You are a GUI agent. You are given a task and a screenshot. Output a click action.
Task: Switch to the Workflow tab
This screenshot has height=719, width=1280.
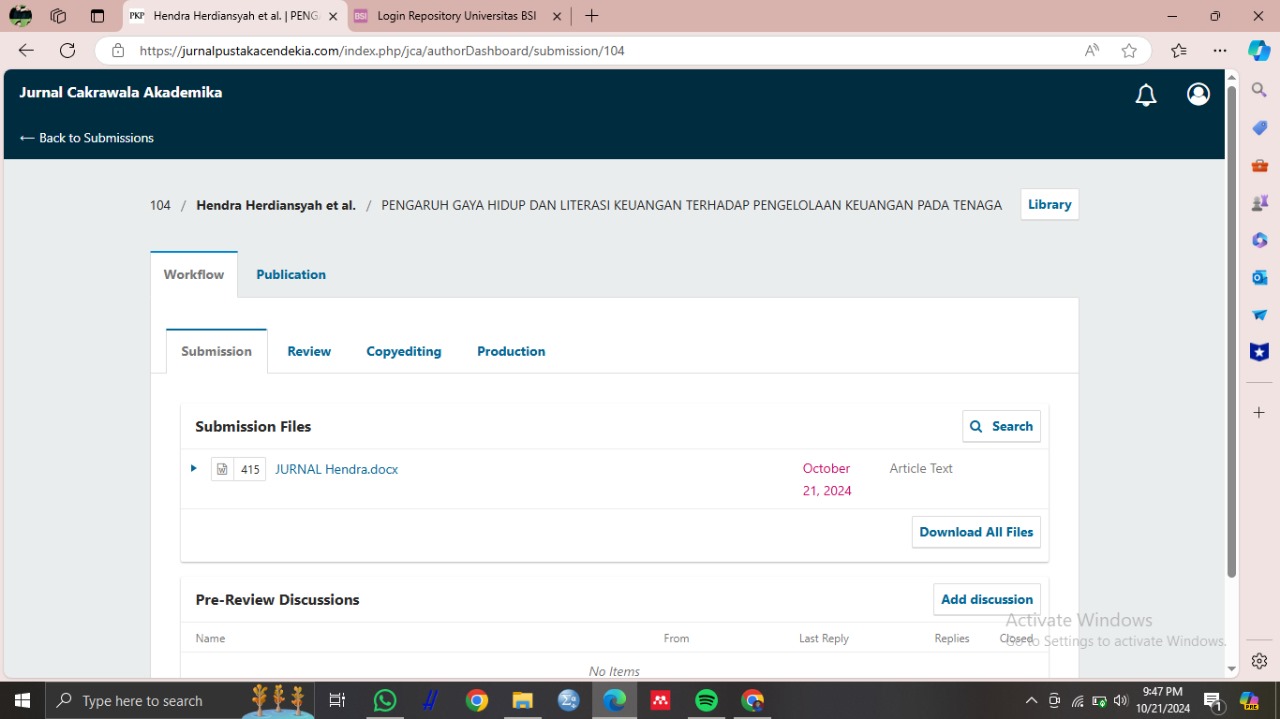pos(194,274)
